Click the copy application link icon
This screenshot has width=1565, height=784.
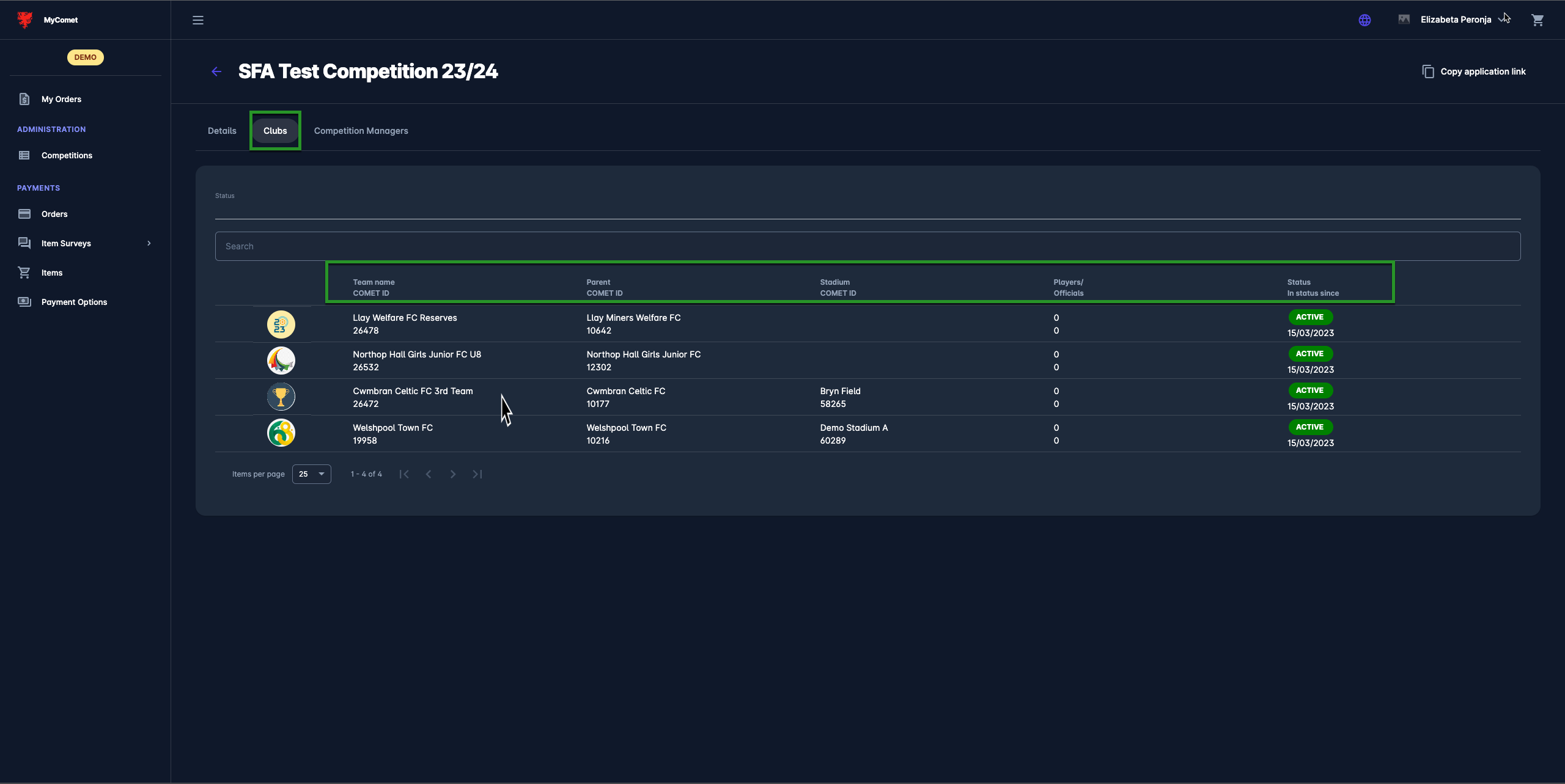click(1428, 71)
